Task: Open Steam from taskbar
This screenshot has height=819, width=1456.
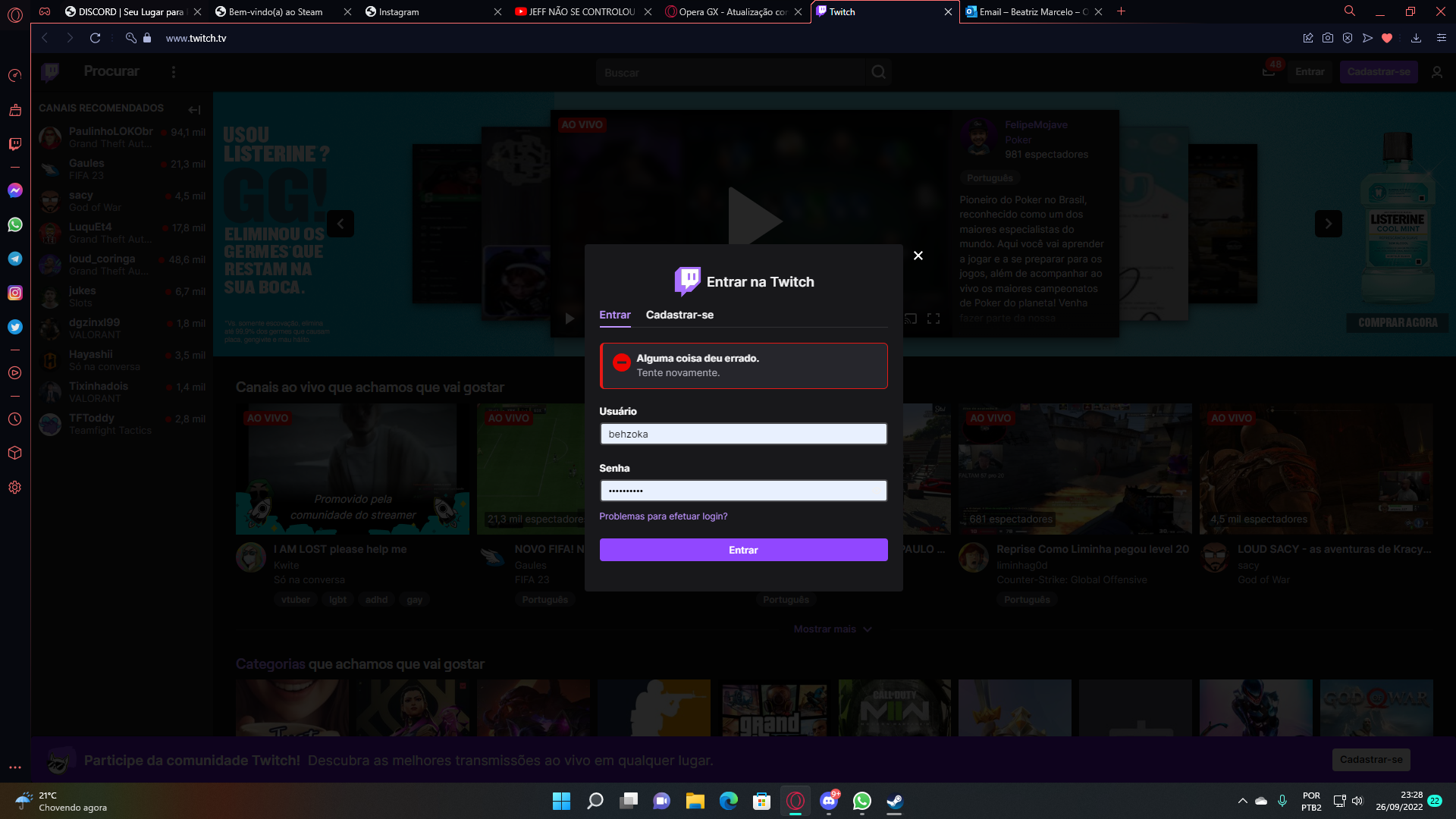Action: pos(895,801)
